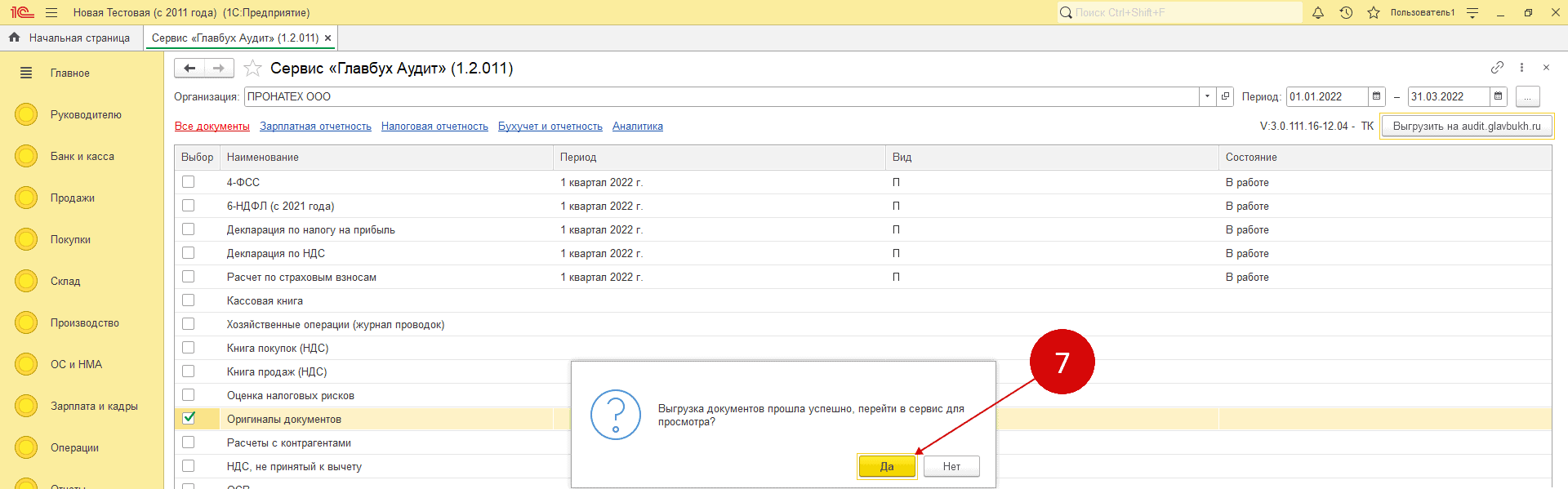Check the 4-ФСС checkbox
This screenshot has width=1568, height=489.
click(189, 182)
